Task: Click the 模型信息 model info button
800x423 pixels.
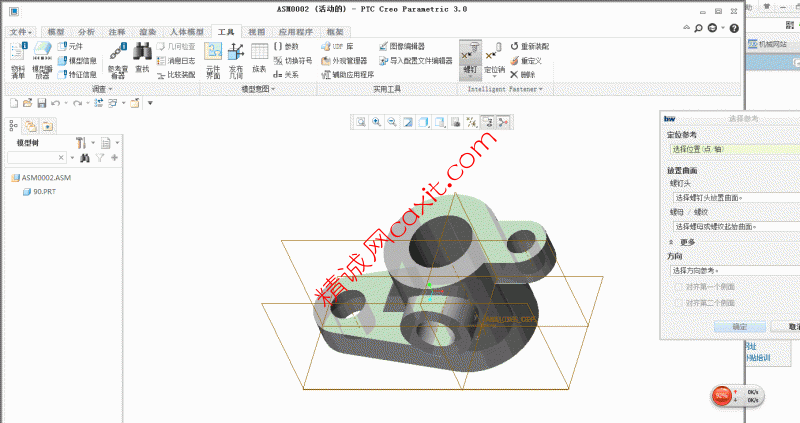Action: (x=77, y=61)
